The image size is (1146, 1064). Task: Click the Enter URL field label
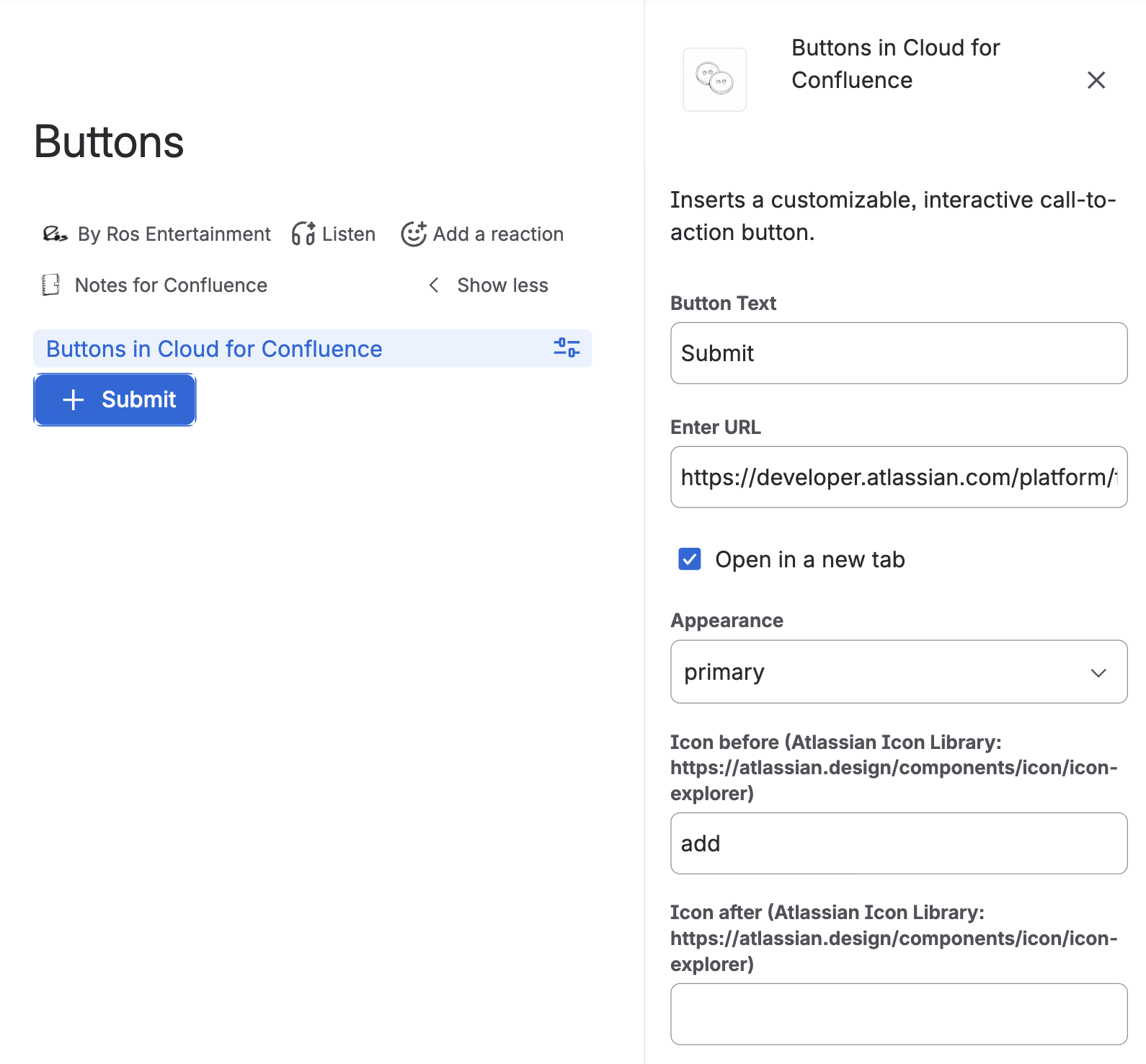pos(716,427)
